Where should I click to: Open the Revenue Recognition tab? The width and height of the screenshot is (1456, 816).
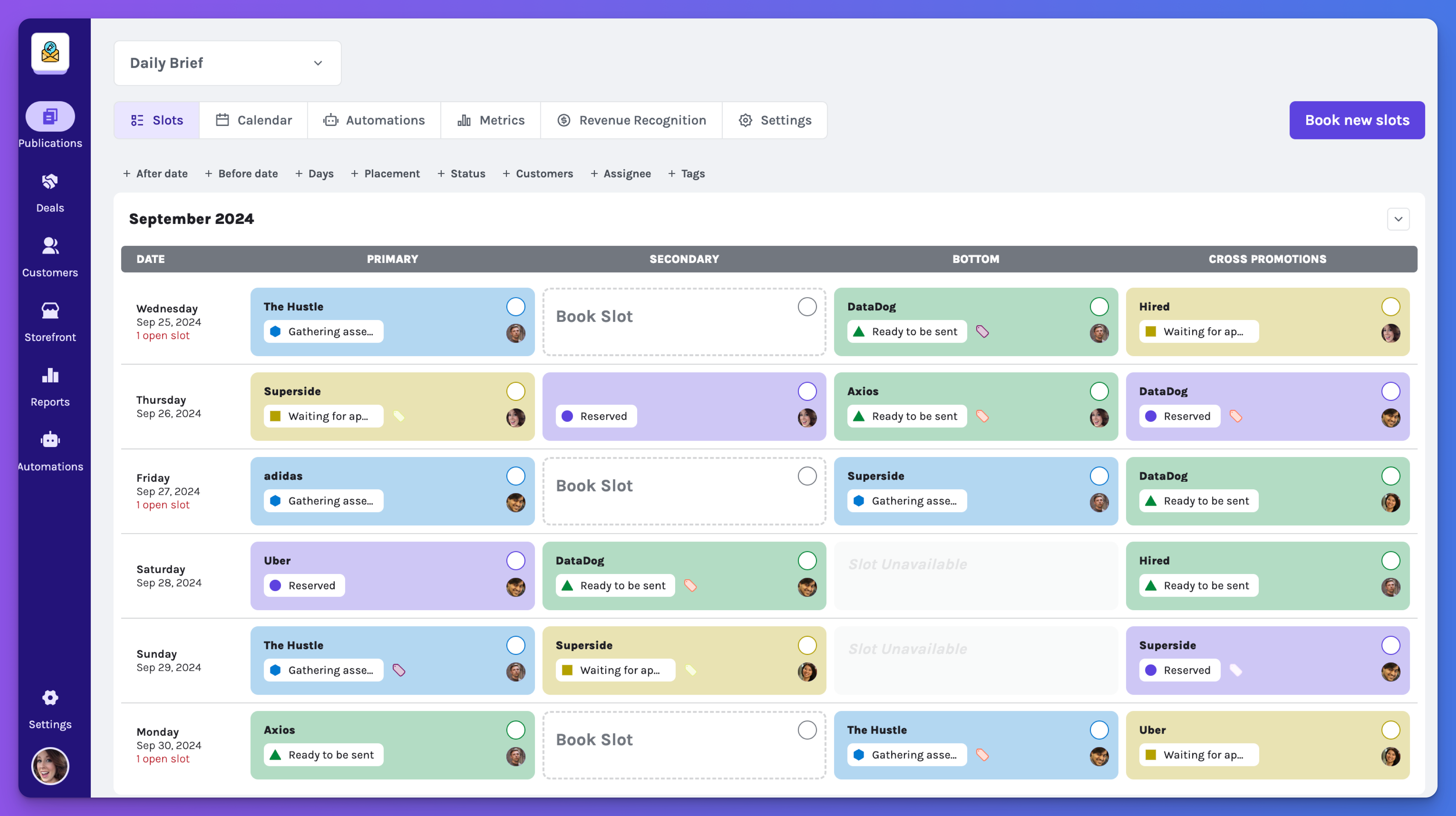tap(631, 120)
